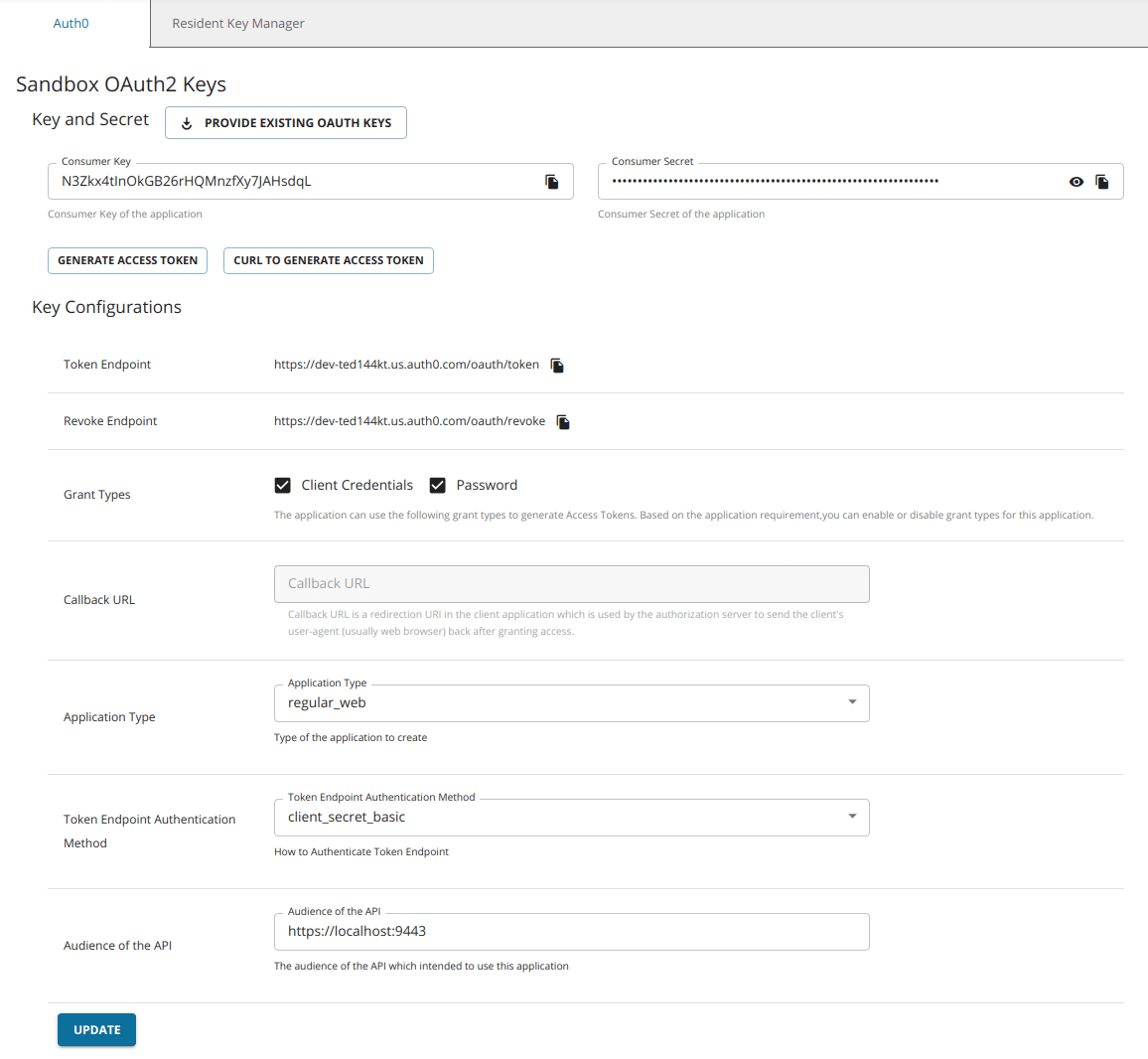
Task: Uncheck the Client Credentials grant type
Action: click(x=283, y=485)
